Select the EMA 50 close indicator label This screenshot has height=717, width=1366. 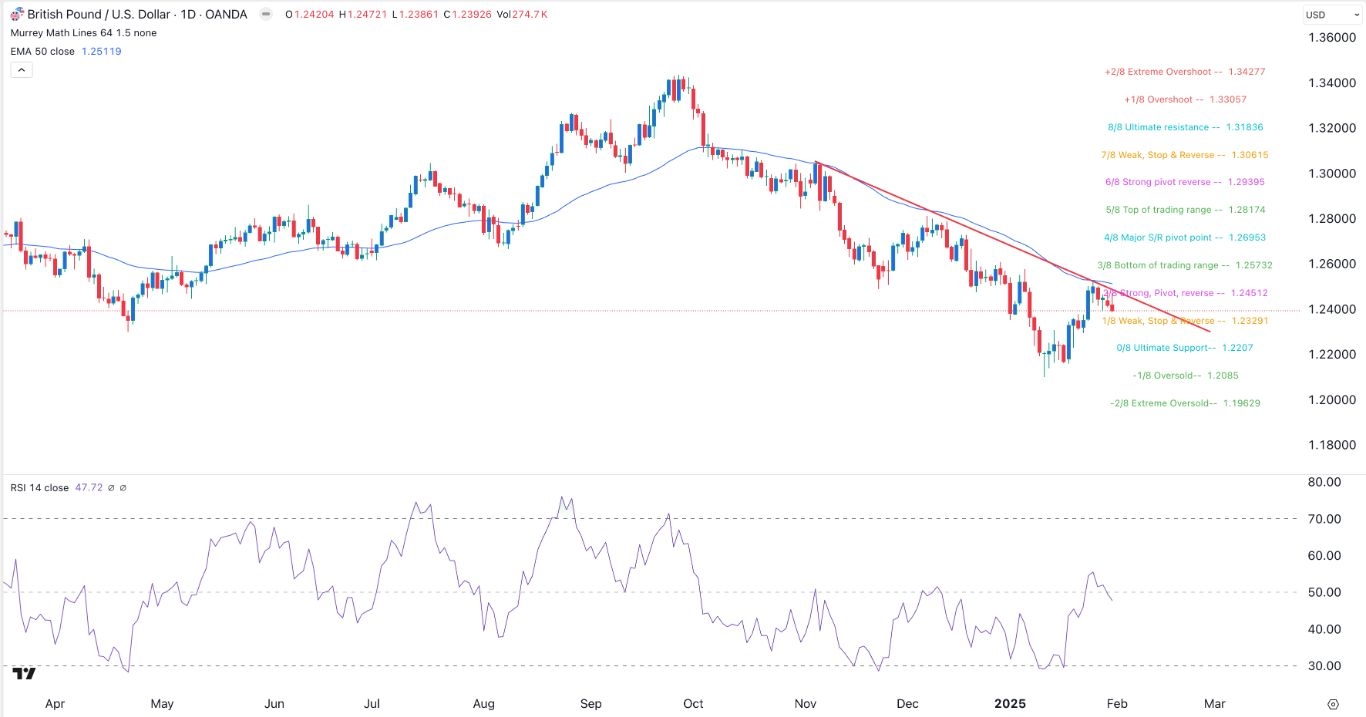[x=43, y=51]
